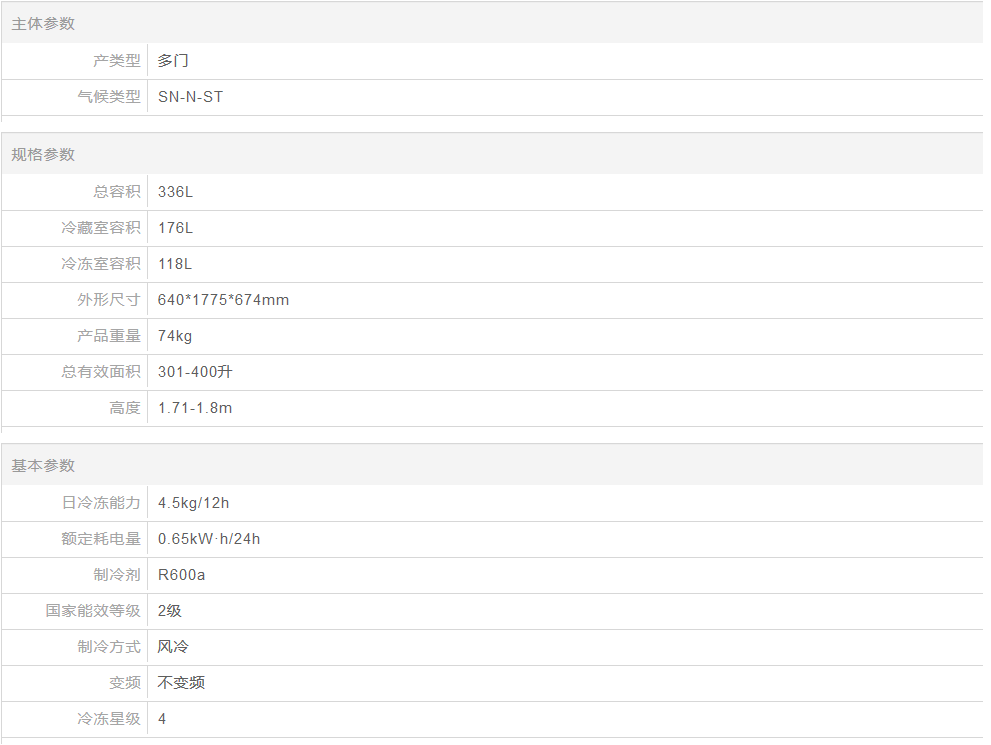This screenshot has width=991, height=745.
Task: Click refrigerant value R600a
Action: point(181,575)
